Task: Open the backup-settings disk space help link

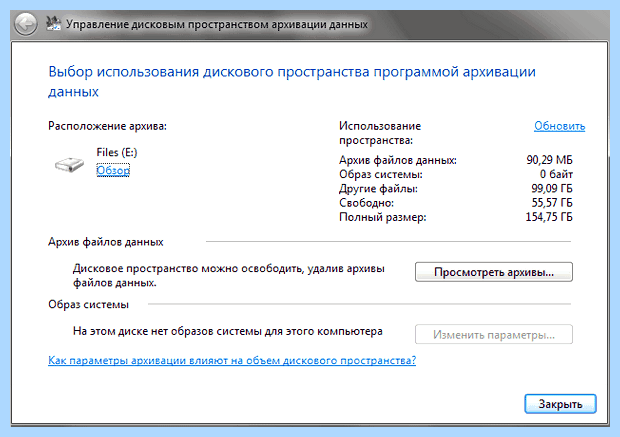Action: 232,360
